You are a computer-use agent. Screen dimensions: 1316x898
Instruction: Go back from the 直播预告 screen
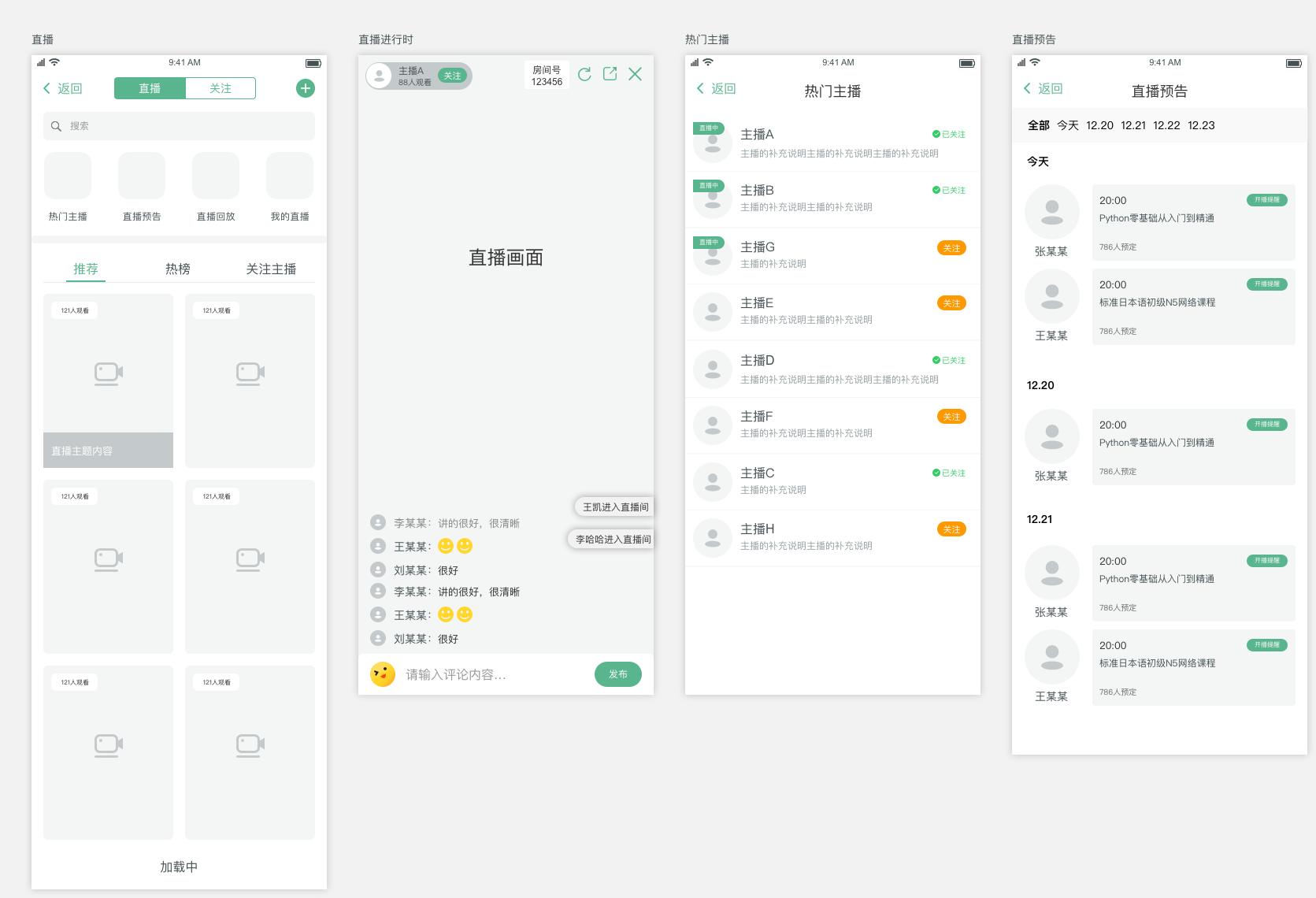pyautogui.click(x=1044, y=88)
